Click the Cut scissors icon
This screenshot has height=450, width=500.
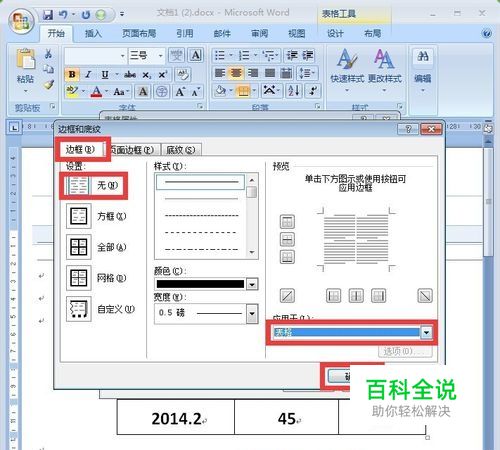point(49,54)
